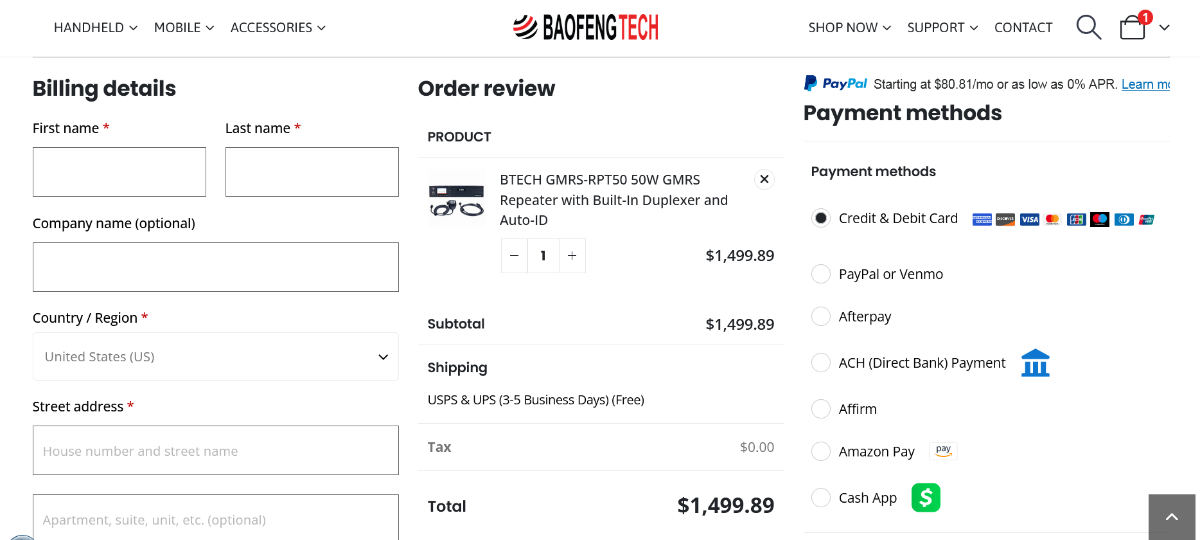This screenshot has height=540, width=1200.
Task: Select PayPal or Venmo payment option
Action: [821, 274]
